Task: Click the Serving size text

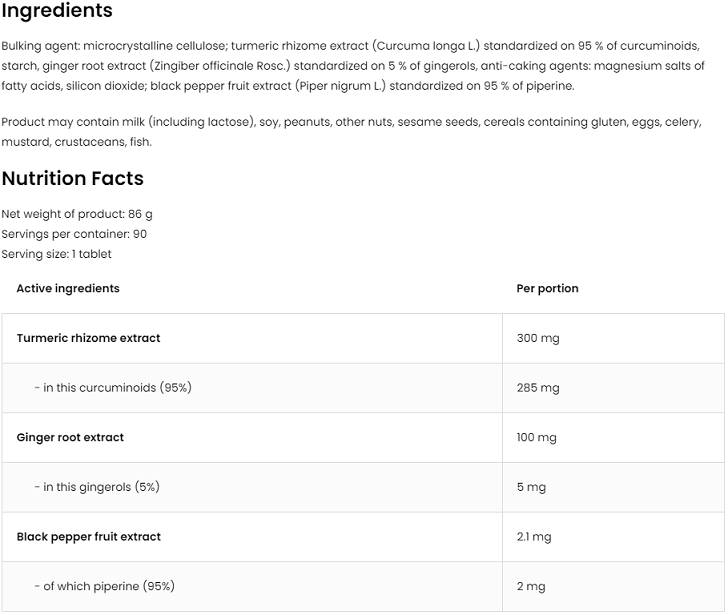Action: coord(57,254)
